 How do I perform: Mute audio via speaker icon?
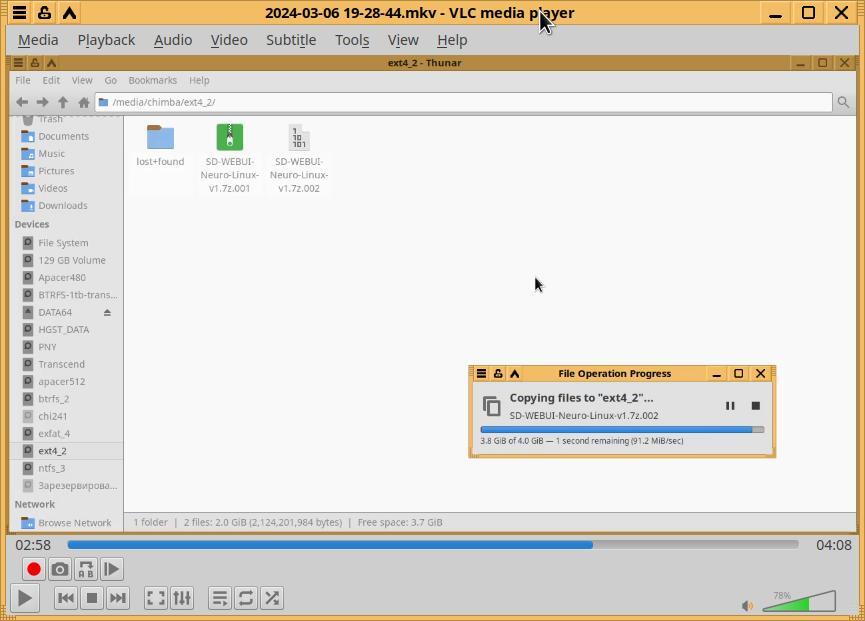[x=747, y=606]
